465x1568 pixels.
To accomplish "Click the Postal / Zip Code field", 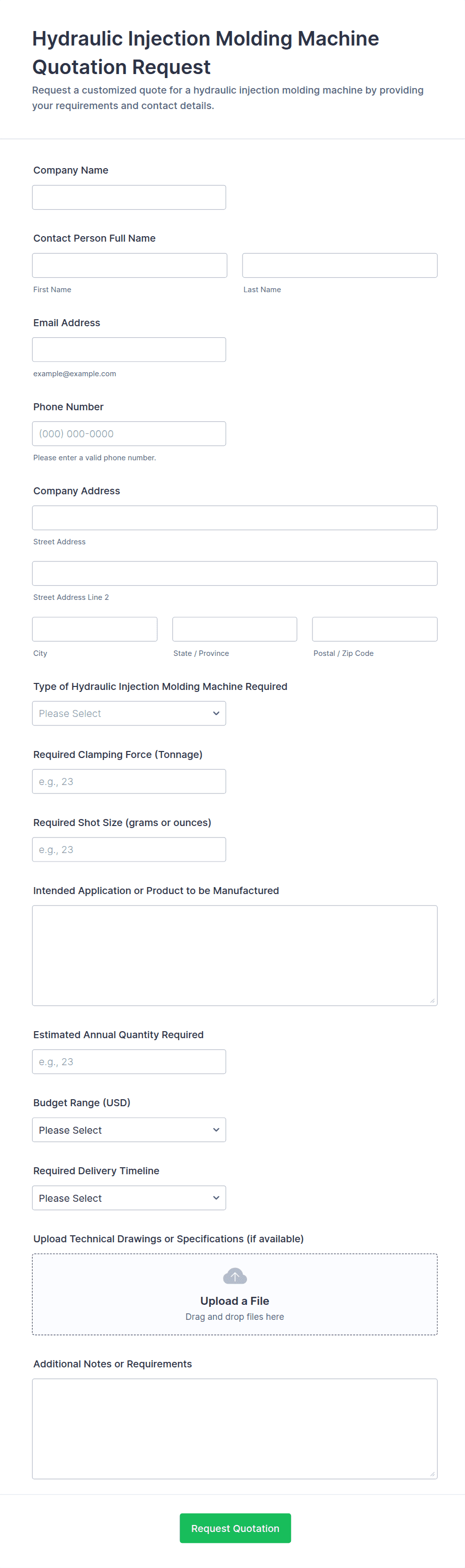I will click(374, 629).
